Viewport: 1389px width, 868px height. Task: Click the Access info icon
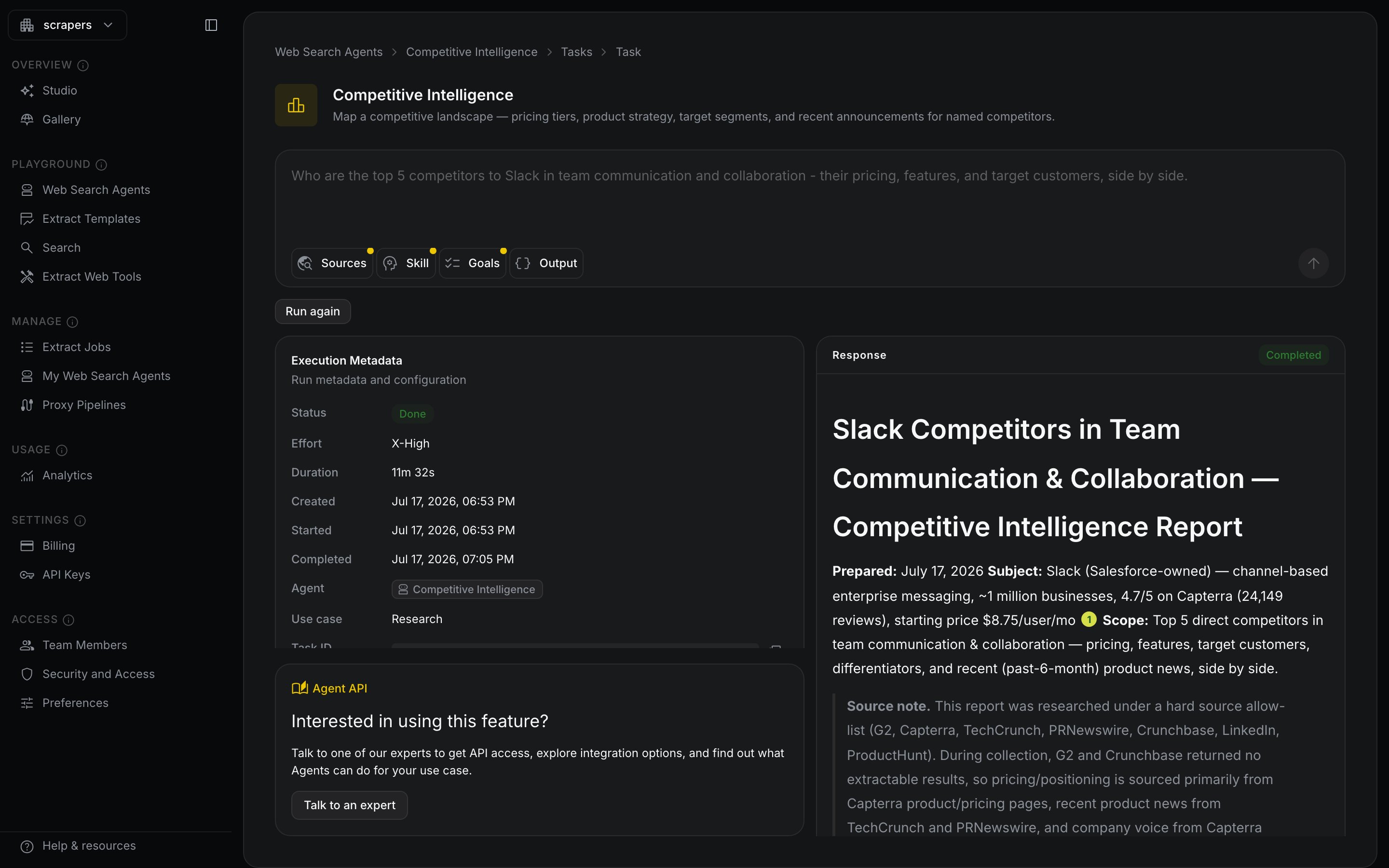tap(68, 620)
